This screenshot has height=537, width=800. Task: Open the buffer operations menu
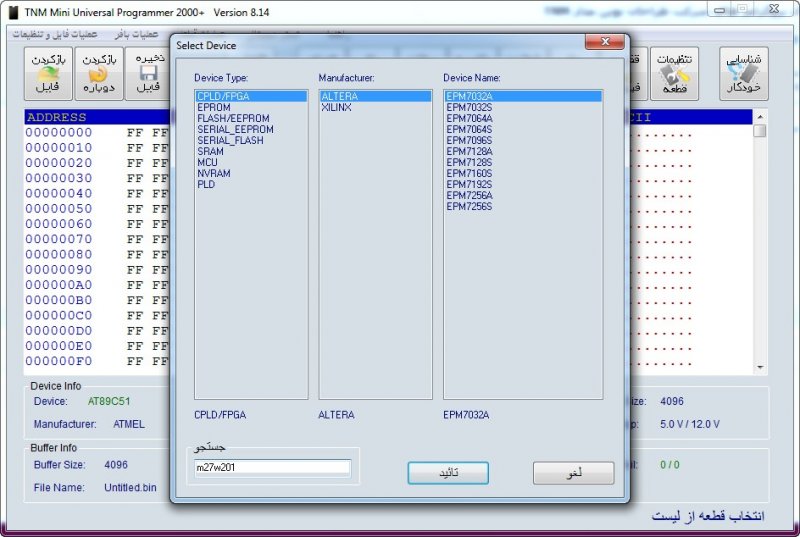136,34
